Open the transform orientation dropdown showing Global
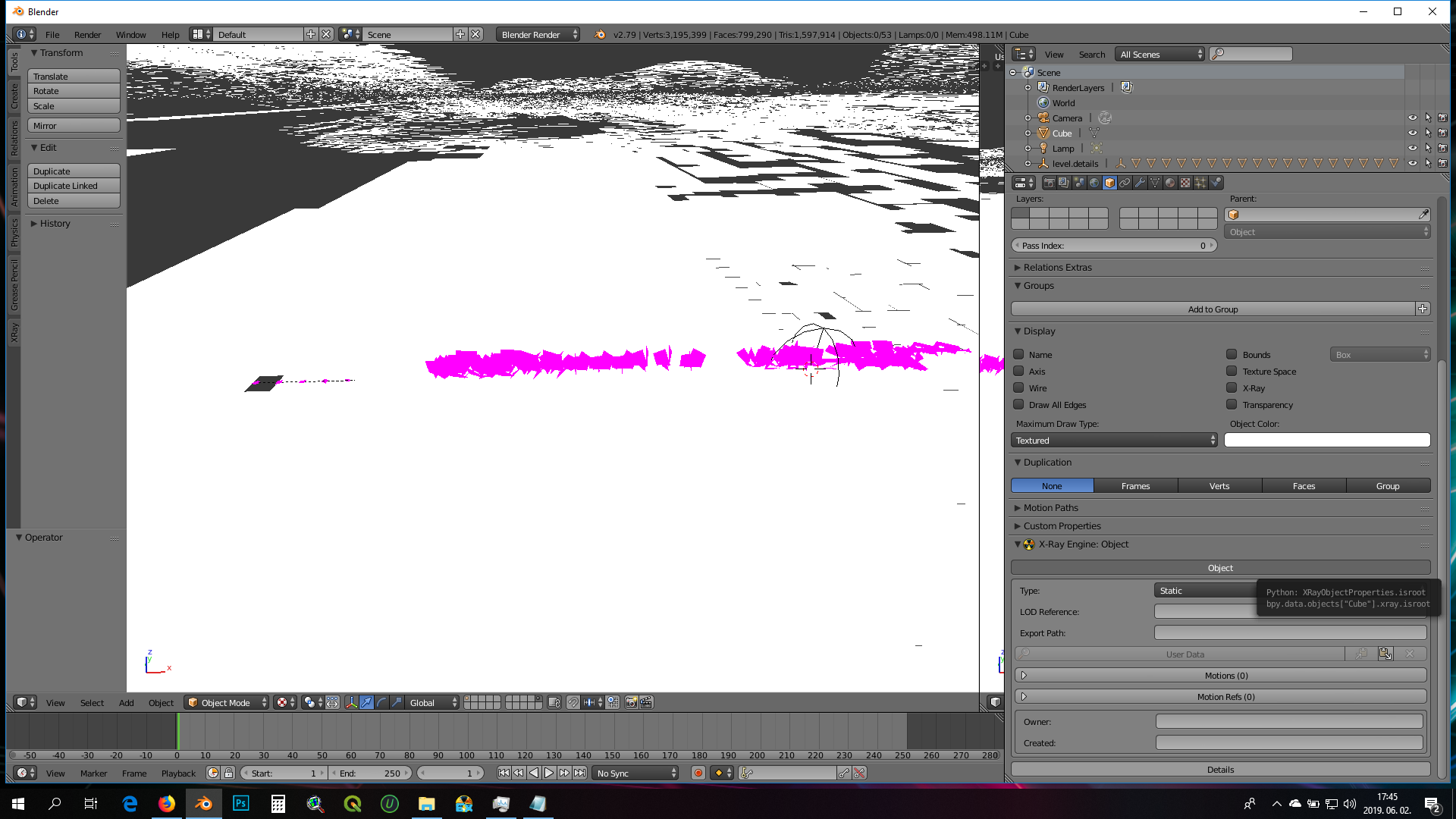Screen dimensions: 1456x819 click(428, 702)
